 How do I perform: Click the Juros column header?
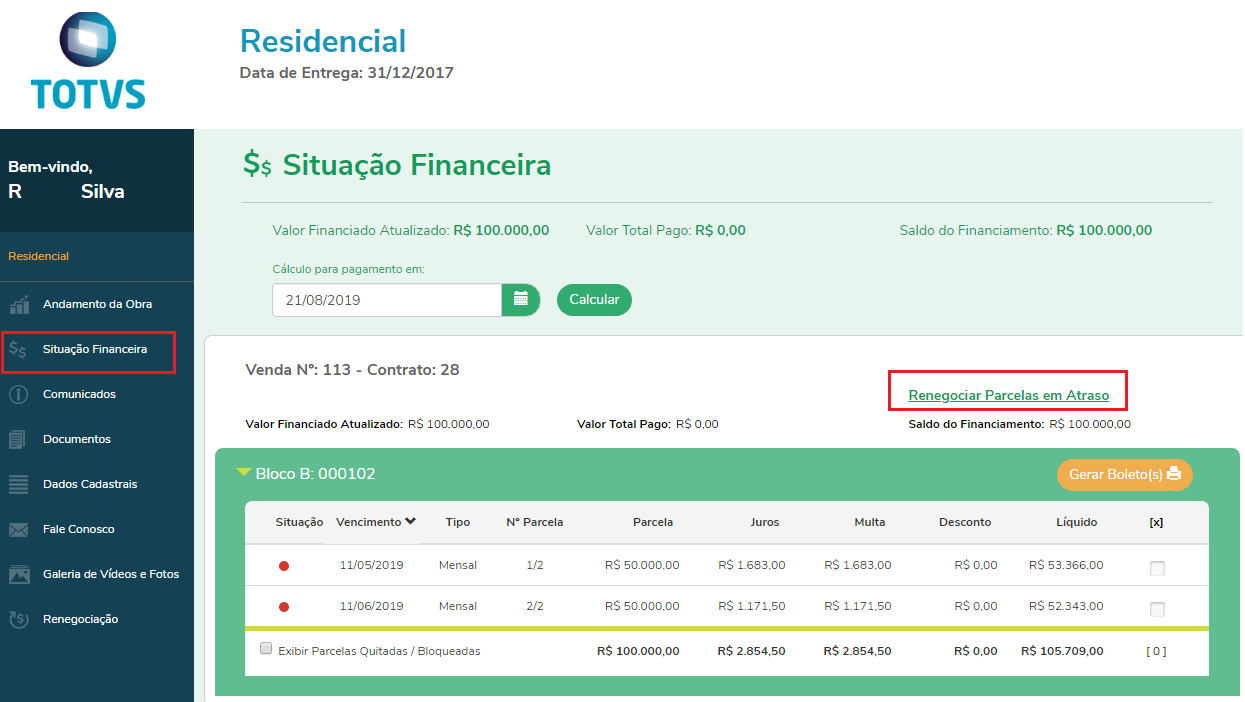765,522
